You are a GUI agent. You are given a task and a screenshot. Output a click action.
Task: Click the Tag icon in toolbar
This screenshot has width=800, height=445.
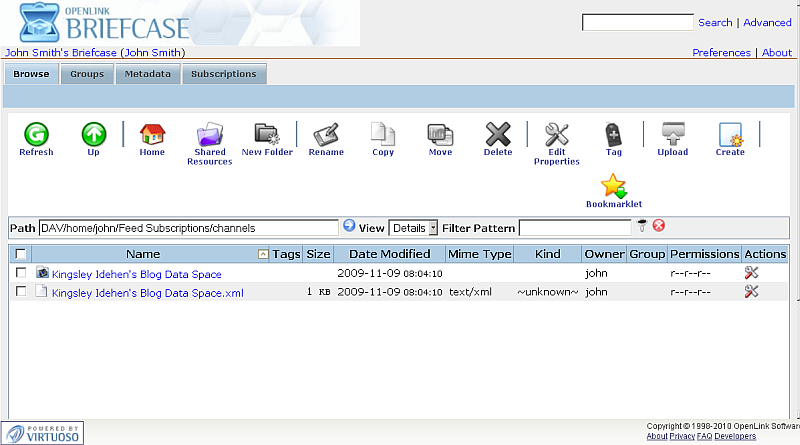pos(613,134)
